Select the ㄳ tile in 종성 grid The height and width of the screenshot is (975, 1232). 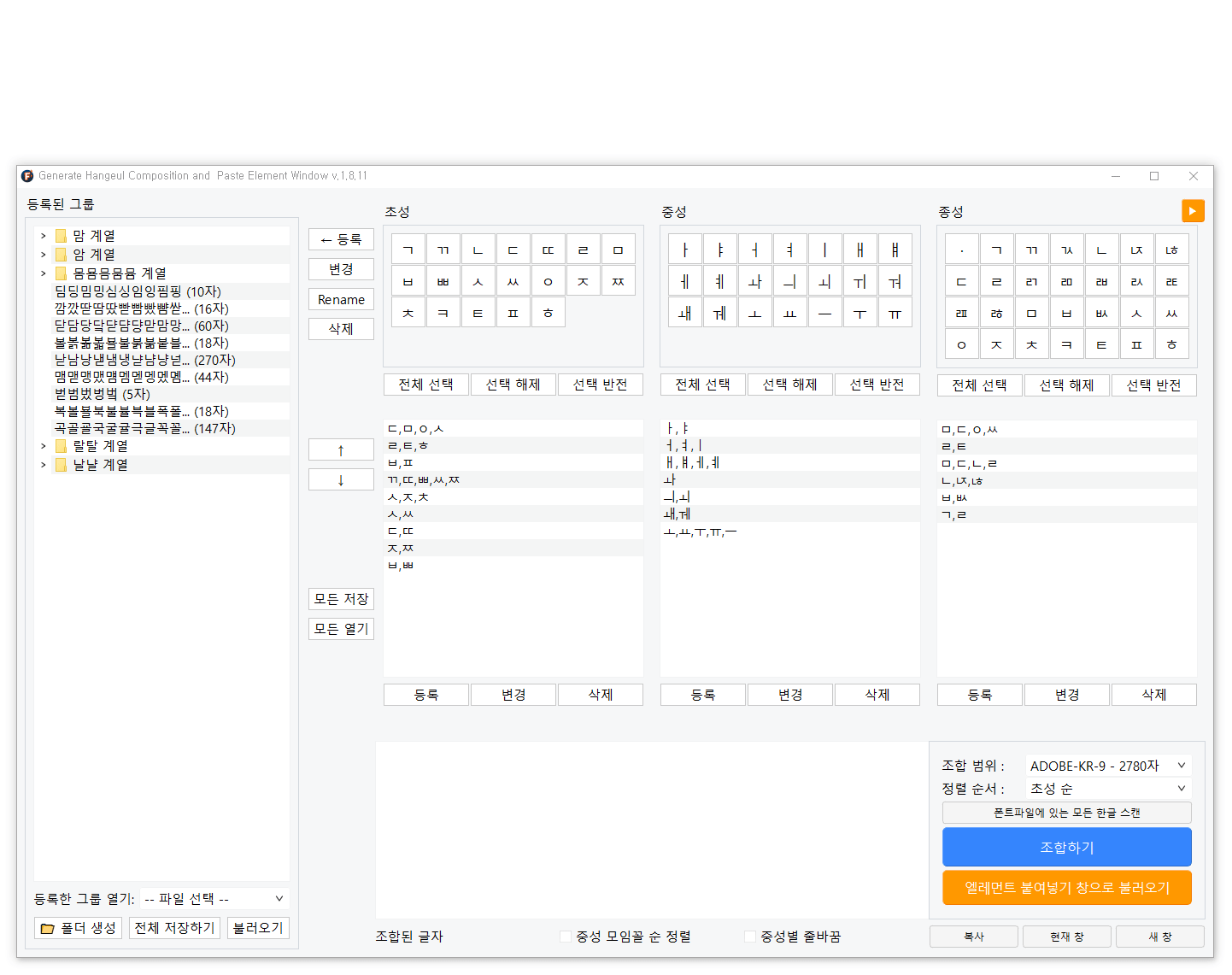(x=1067, y=250)
